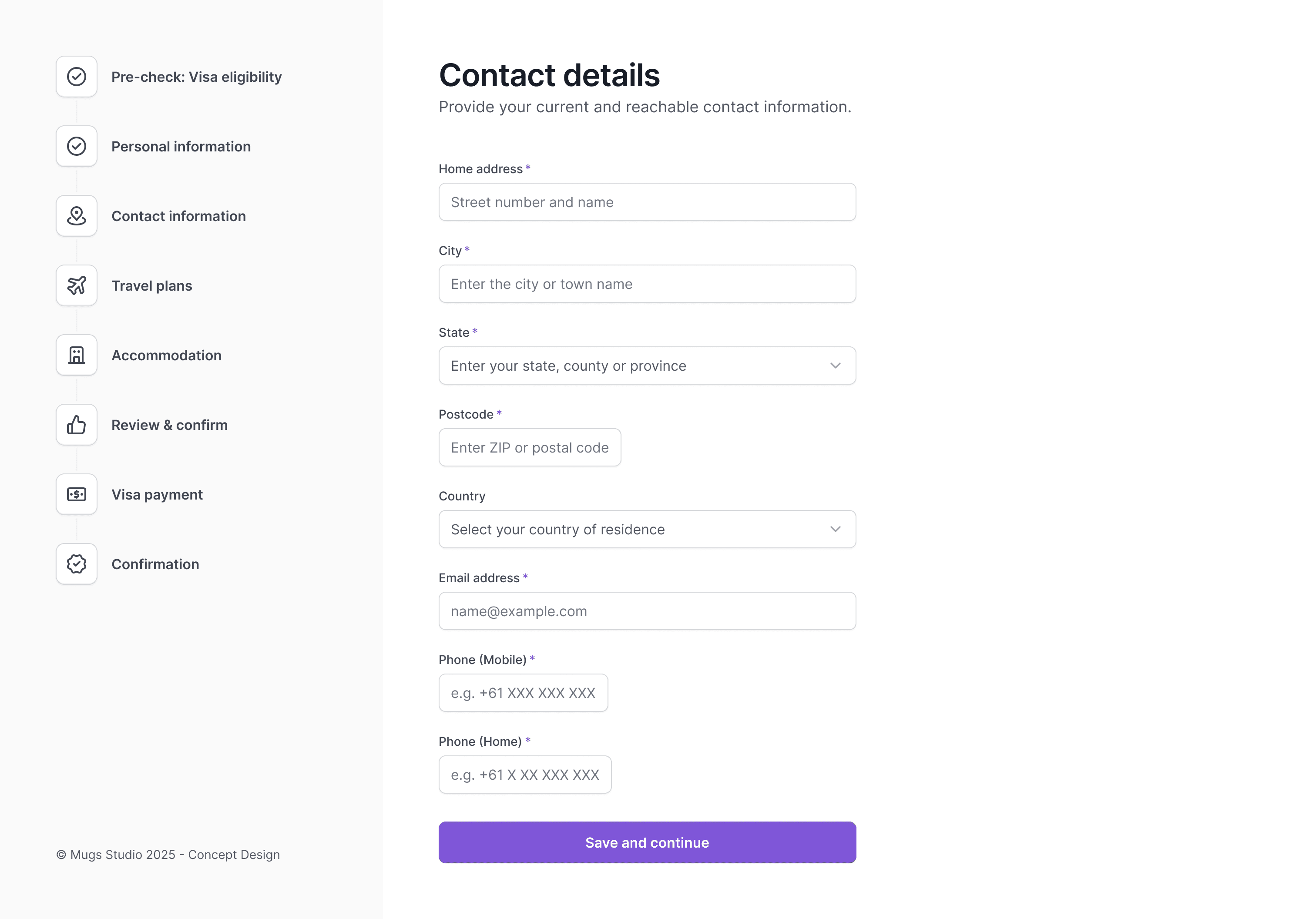Viewport: 1316px width, 919px height.
Task: Navigate to the Travel plans step
Action: [151, 285]
